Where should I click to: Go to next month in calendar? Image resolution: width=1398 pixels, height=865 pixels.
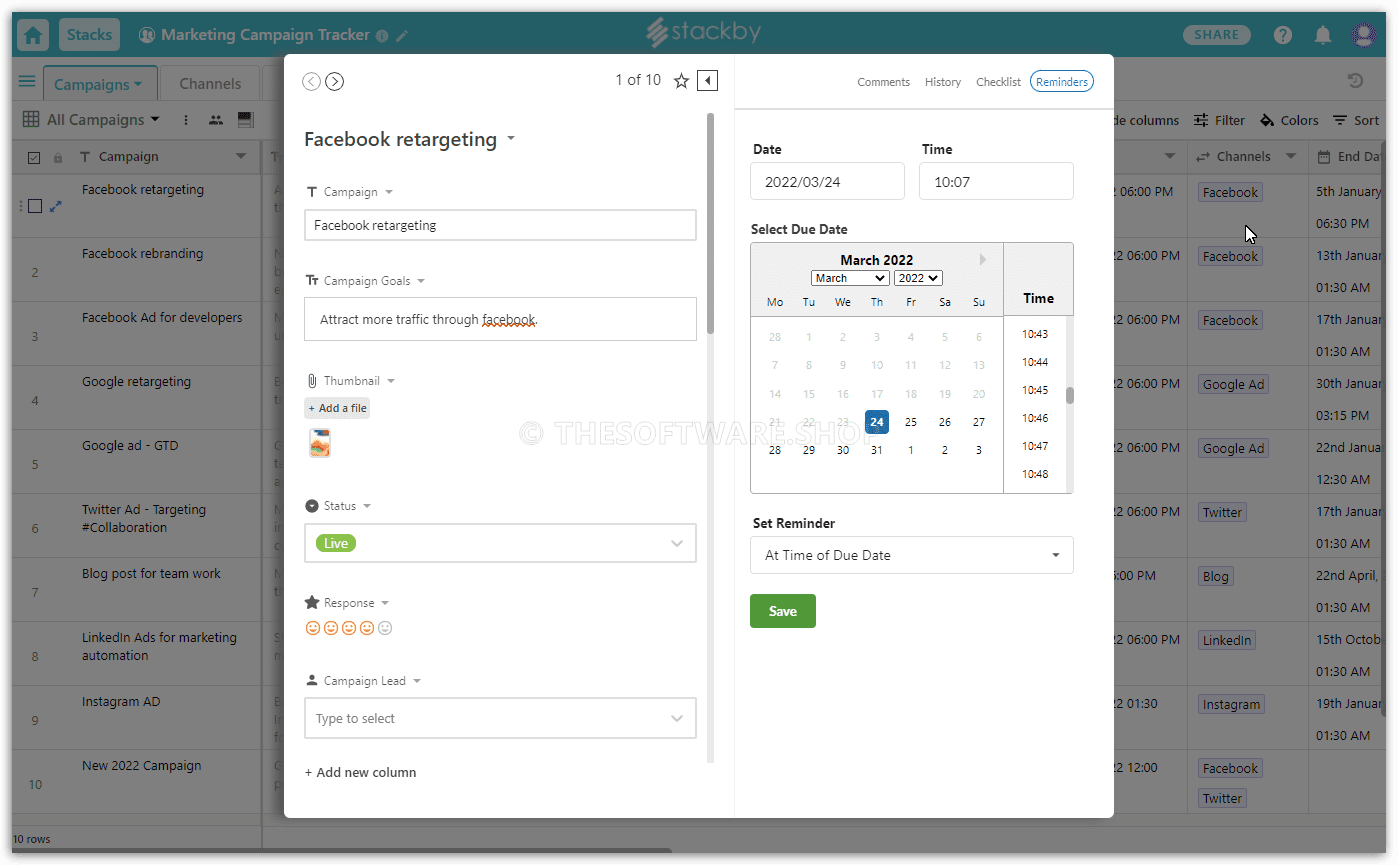[x=983, y=259]
